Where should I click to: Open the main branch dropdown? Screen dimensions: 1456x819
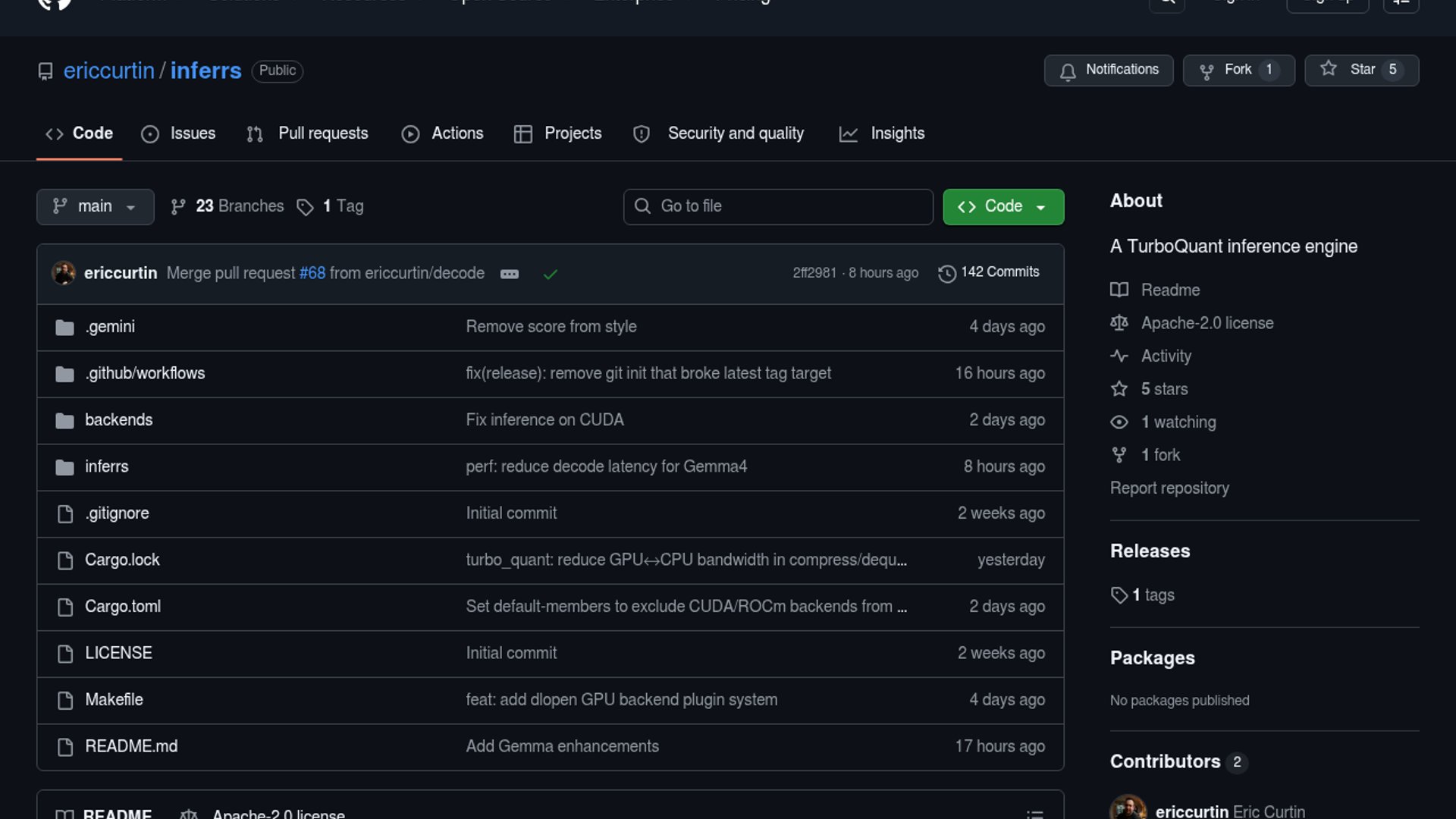(x=95, y=206)
